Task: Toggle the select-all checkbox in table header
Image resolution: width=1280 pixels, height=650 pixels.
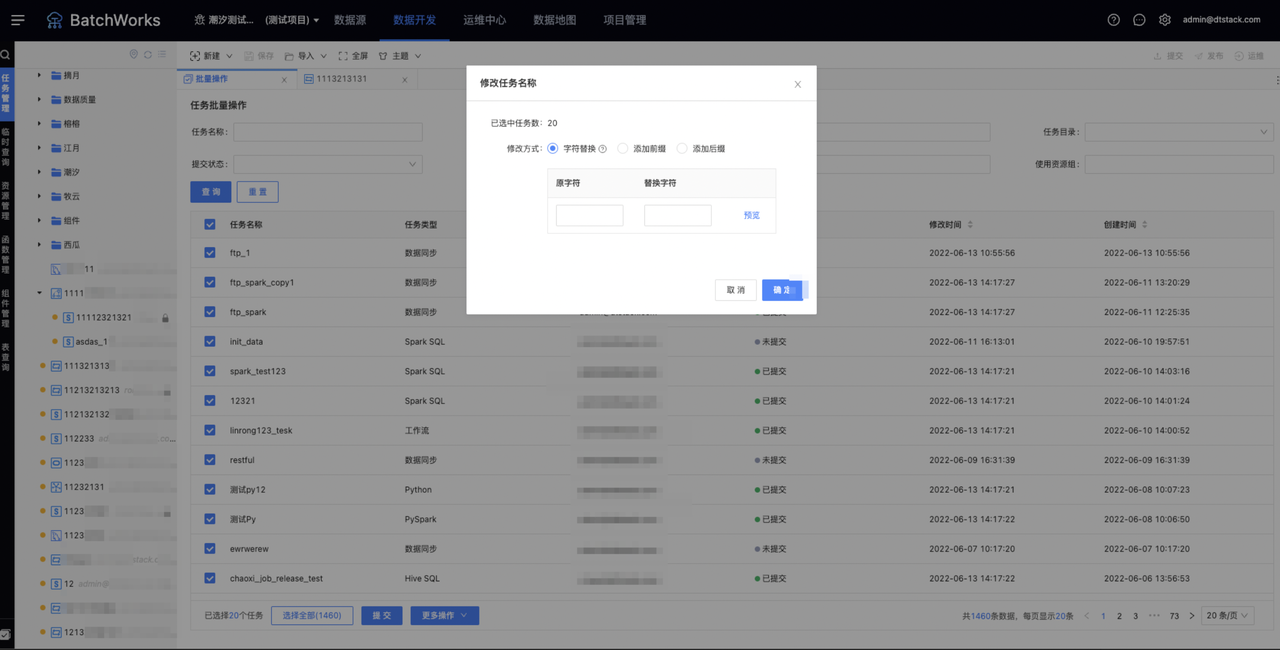Action: point(210,225)
